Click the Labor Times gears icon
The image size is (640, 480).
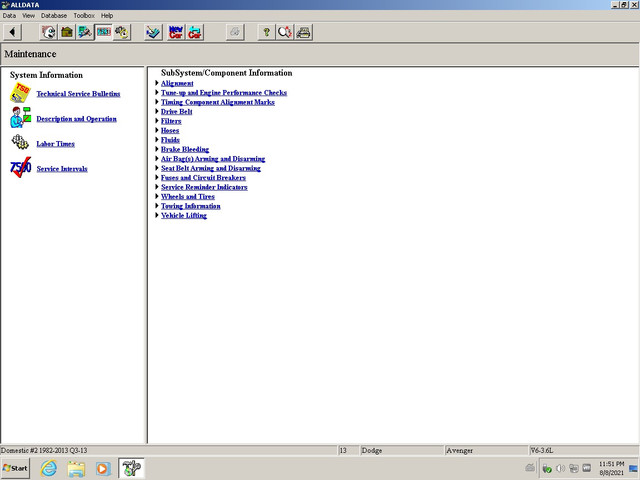(20, 142)
